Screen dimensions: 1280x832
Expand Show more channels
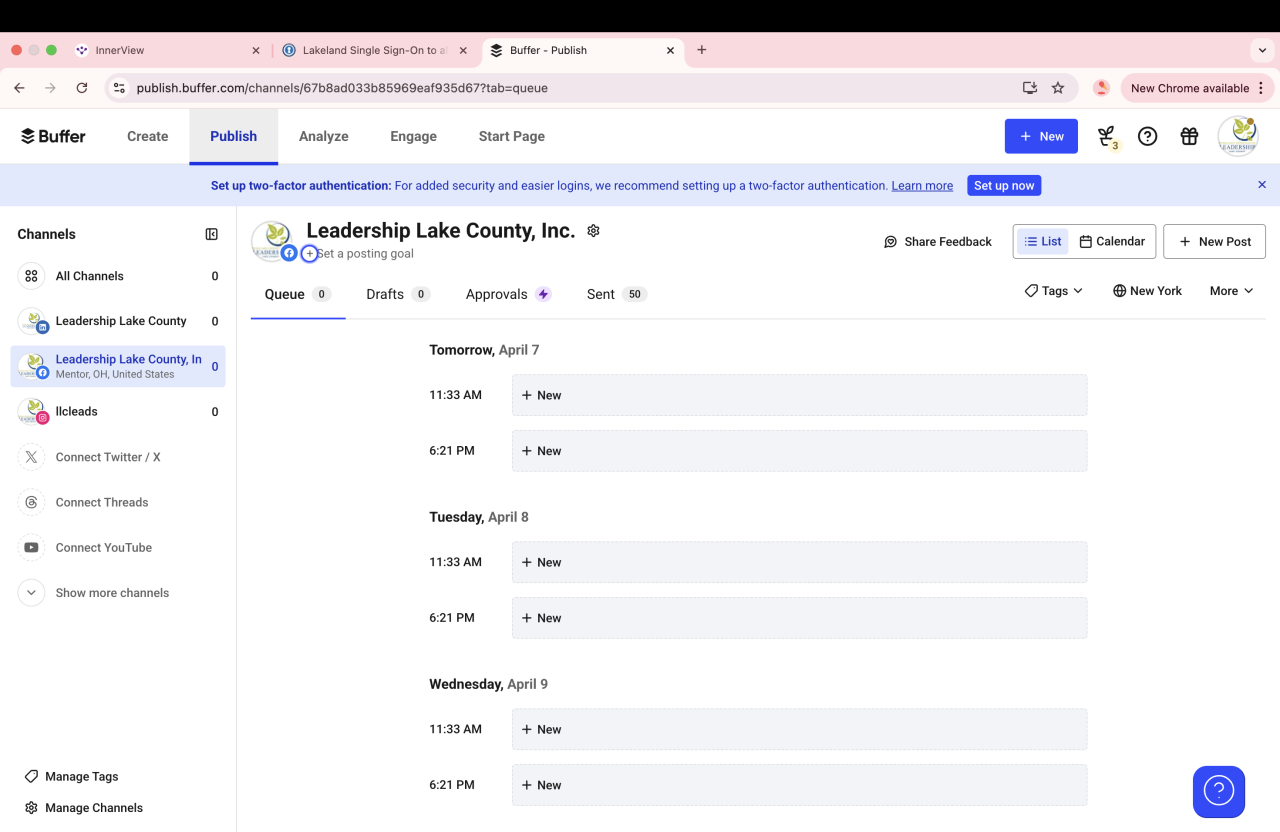[x=118, y=593]
